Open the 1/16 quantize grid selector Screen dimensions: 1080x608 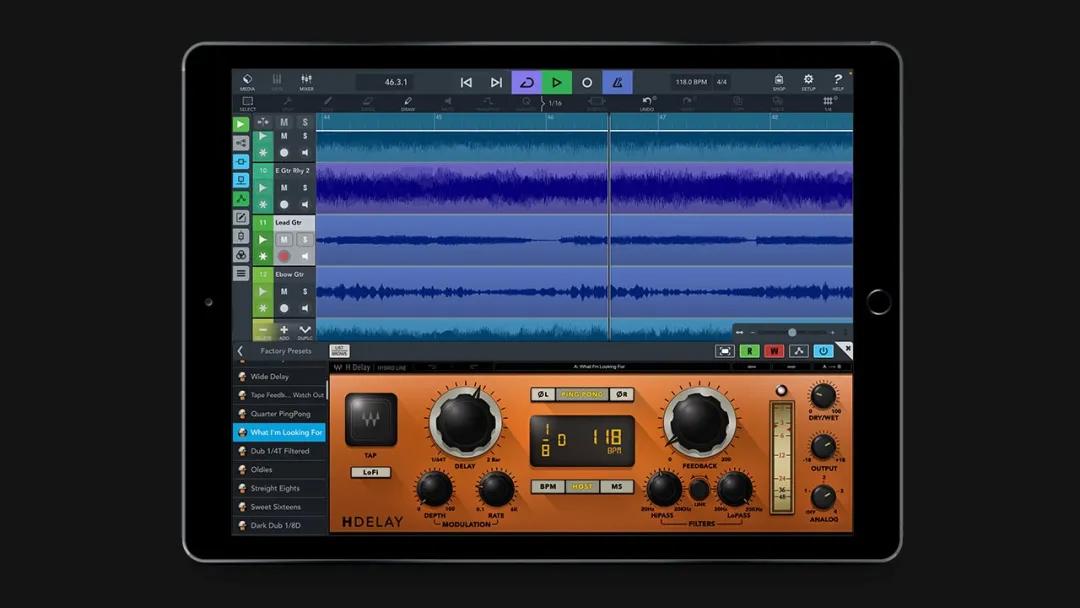(553, 103)
